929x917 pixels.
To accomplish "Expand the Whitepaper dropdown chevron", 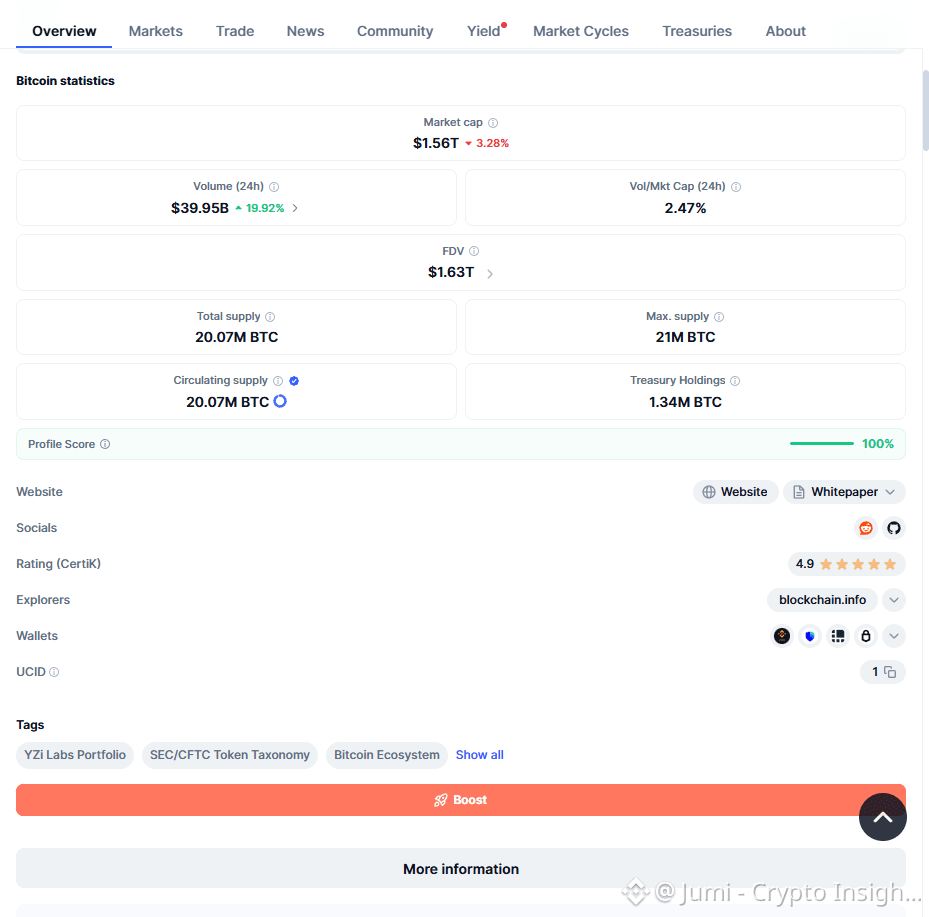I will tap(890, 492).
